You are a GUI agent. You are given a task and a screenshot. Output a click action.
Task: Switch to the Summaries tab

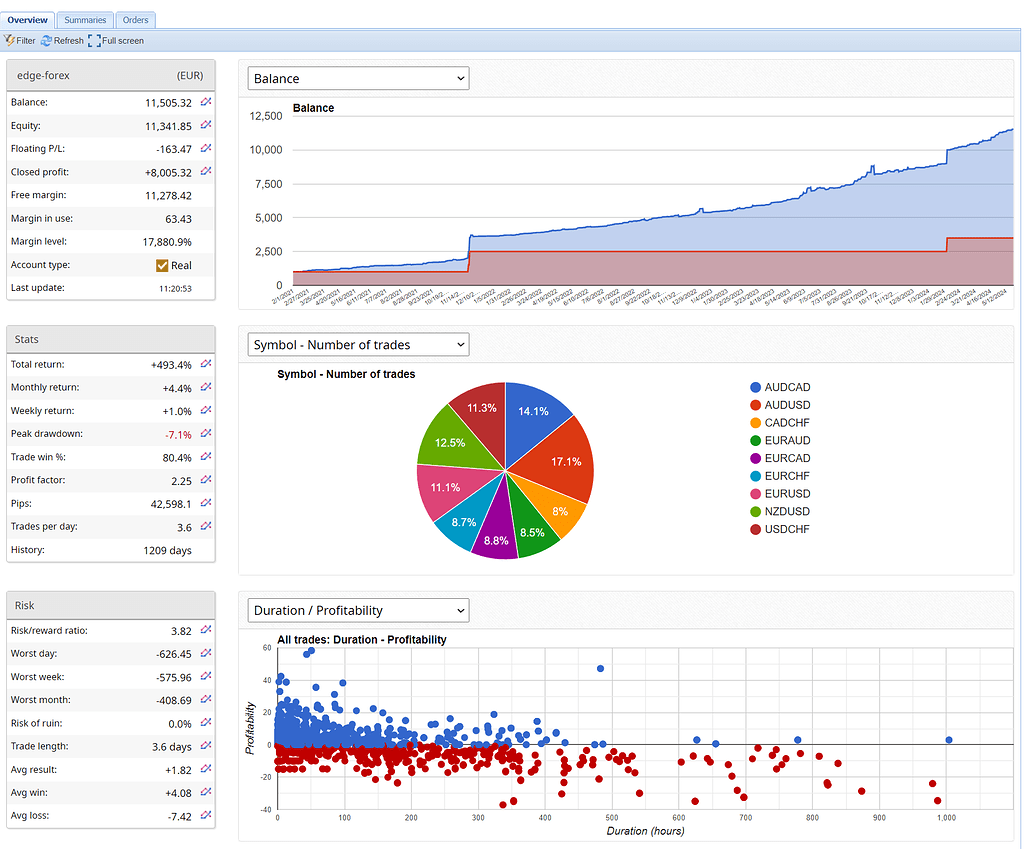(x=85, y=20)
